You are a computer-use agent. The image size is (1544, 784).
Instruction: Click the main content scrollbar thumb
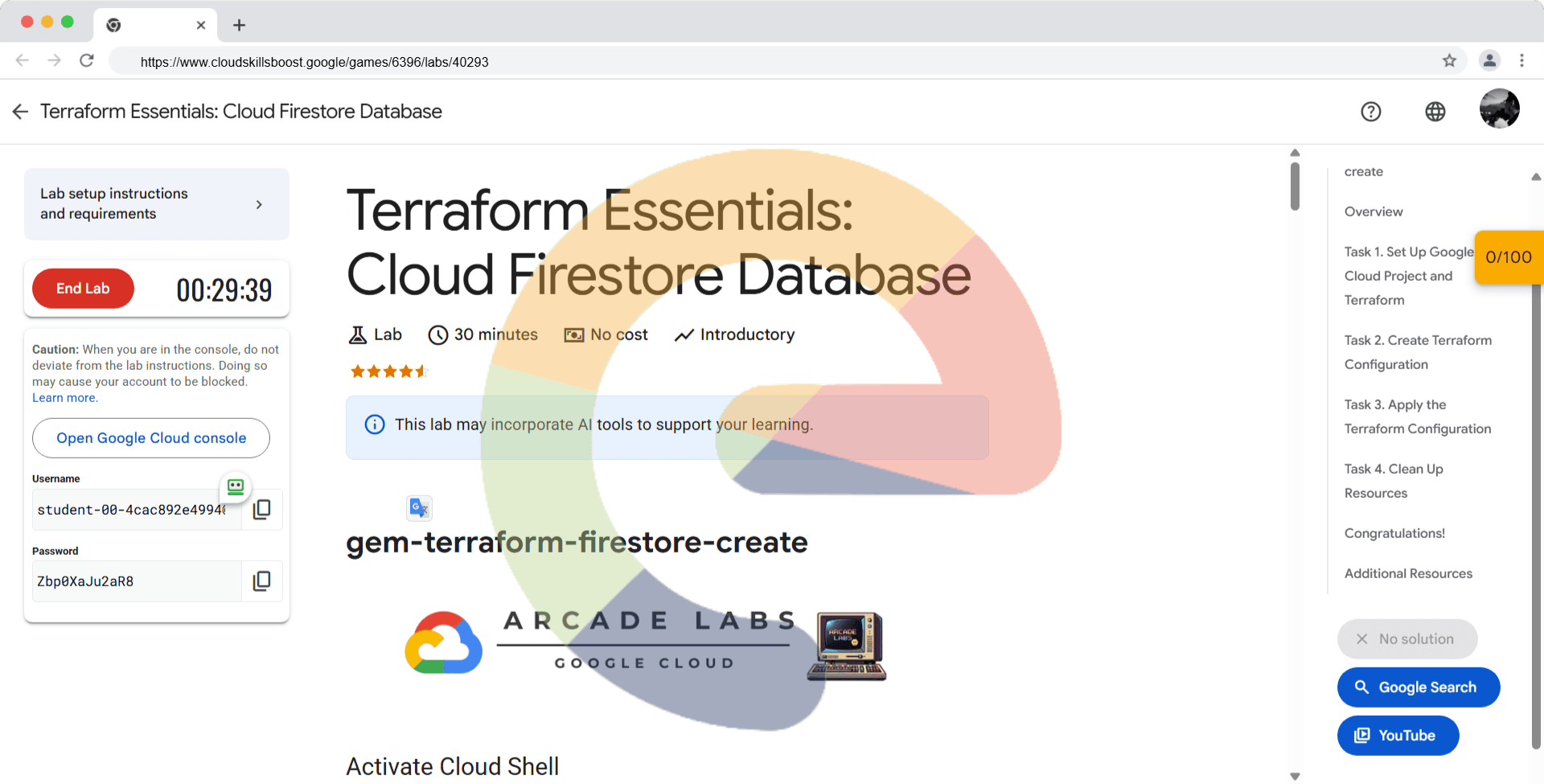(x=1295, y=187)
